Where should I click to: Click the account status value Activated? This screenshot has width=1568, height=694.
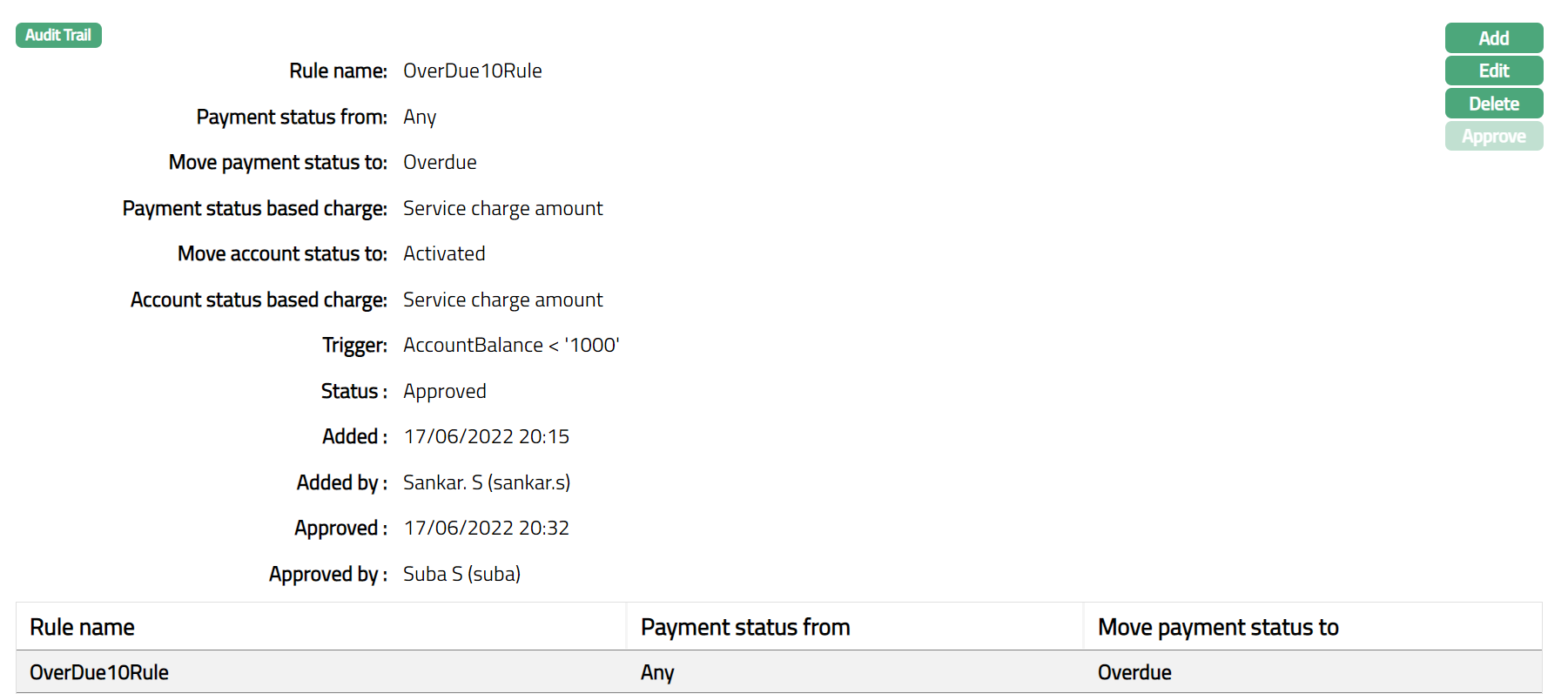click(444, 254)
